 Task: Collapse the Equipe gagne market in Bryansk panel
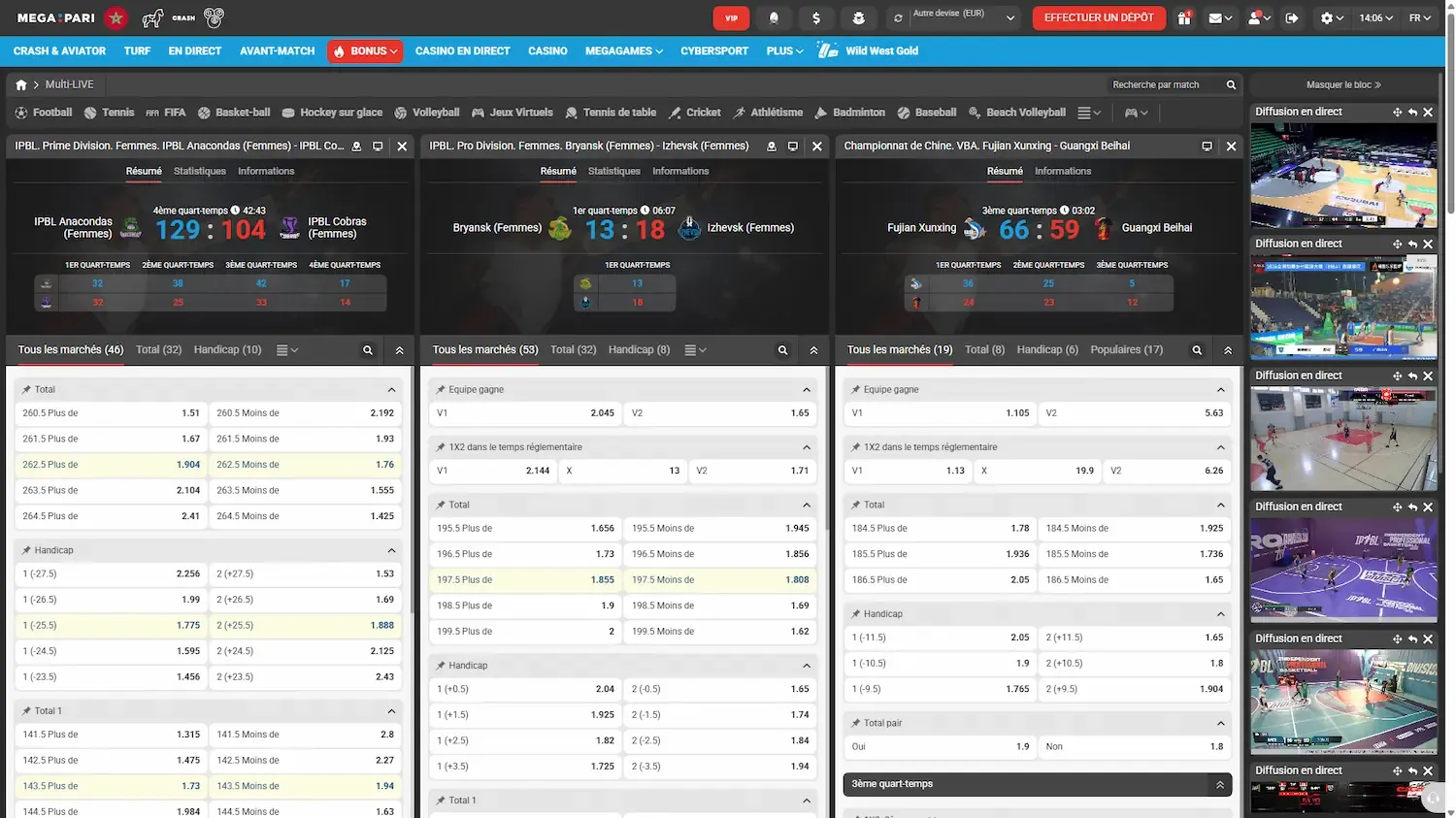pos(807,390)
